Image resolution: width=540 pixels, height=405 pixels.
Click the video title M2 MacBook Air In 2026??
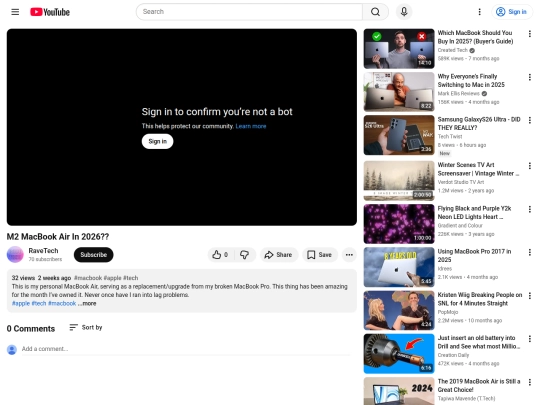58,237
